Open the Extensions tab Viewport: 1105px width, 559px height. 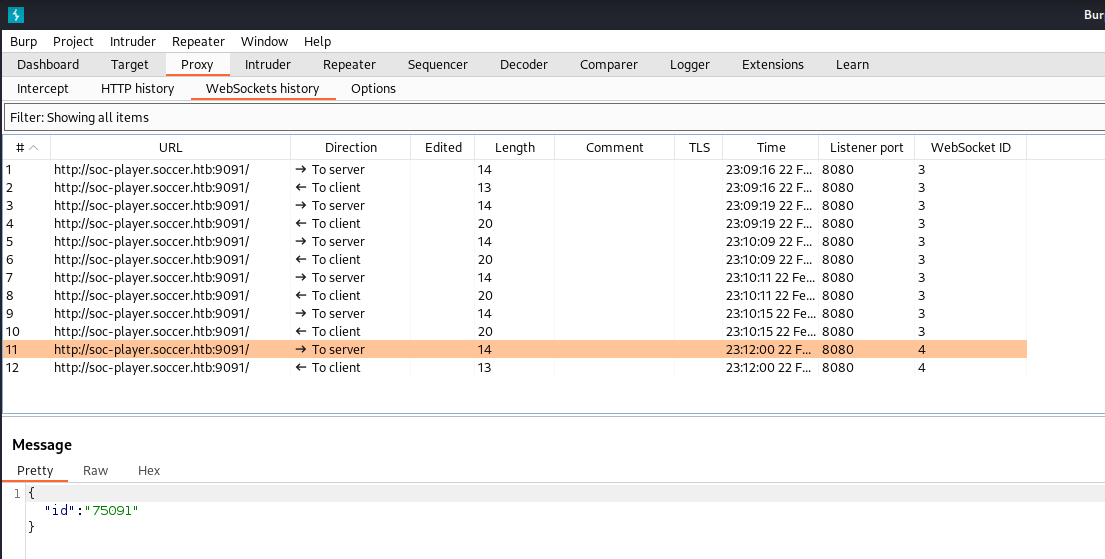pos(772,65)
